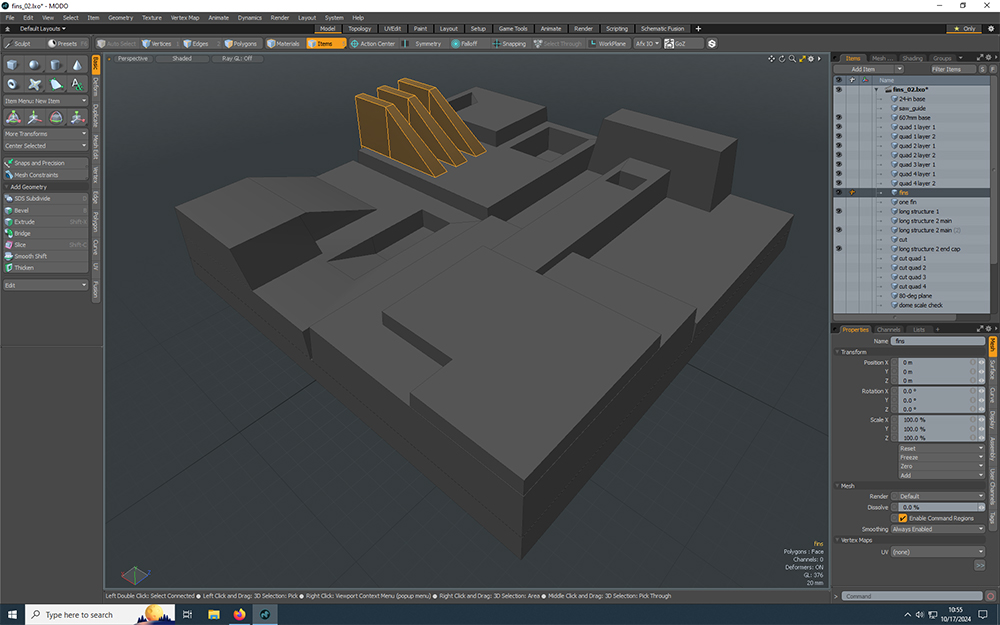Screen dimensions: 1000x625
Task: Click the record button beside Command field
Action: 990,596
